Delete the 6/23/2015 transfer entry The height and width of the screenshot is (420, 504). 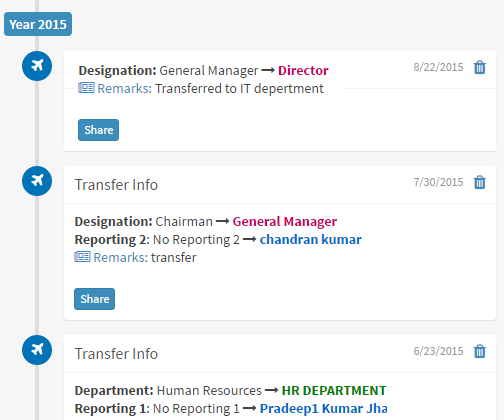pyautogui.click(x=480, y=351)
